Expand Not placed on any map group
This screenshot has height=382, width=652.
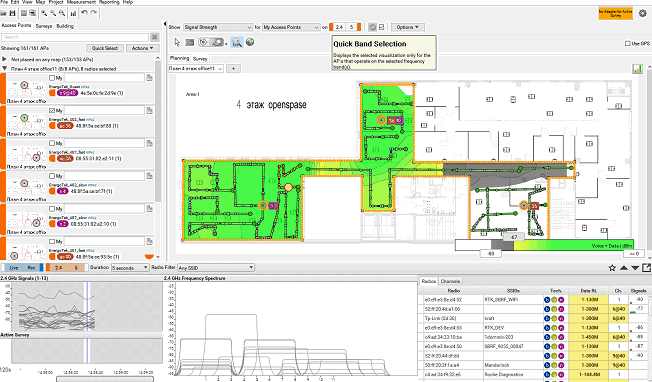[x=5, y=59]
